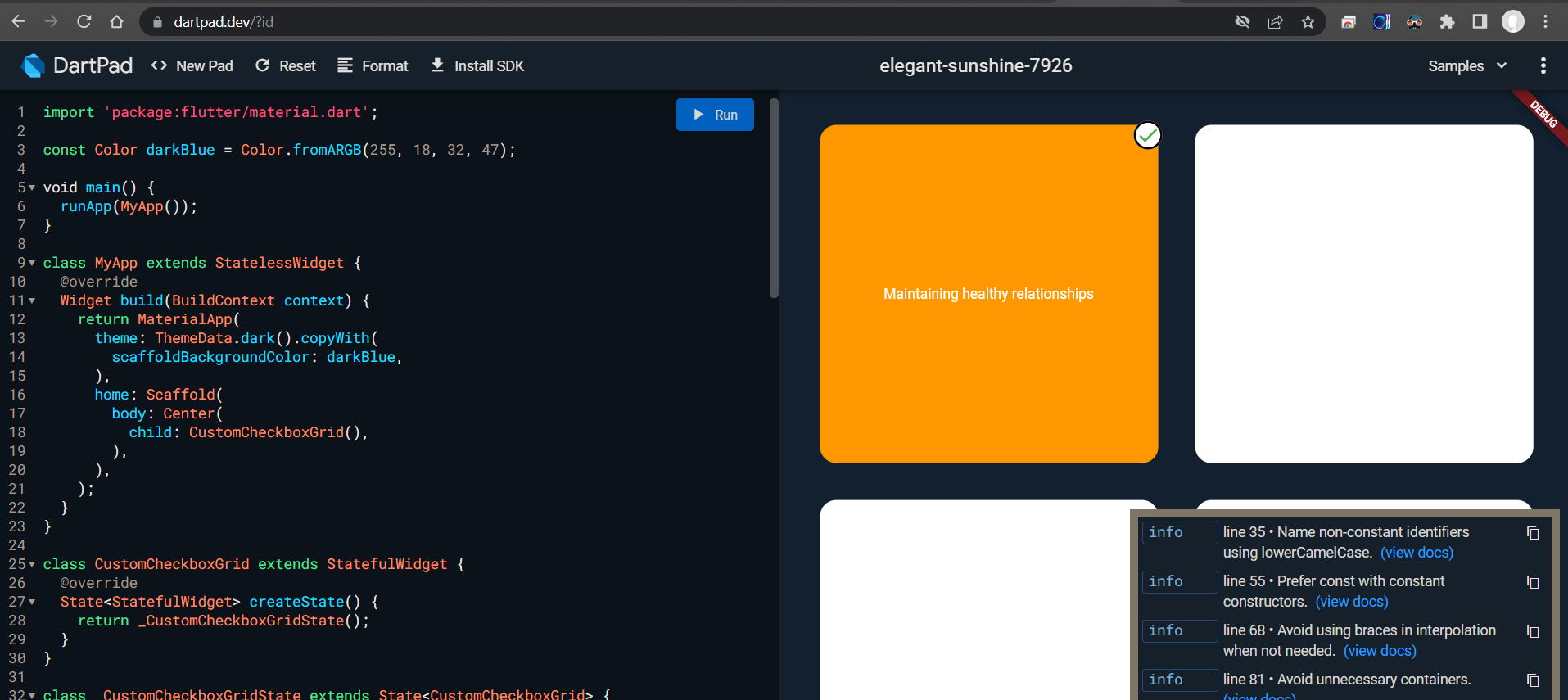The image size is (1568, 700).
Task: Go to the browser home page
Action: pos(116,21)
